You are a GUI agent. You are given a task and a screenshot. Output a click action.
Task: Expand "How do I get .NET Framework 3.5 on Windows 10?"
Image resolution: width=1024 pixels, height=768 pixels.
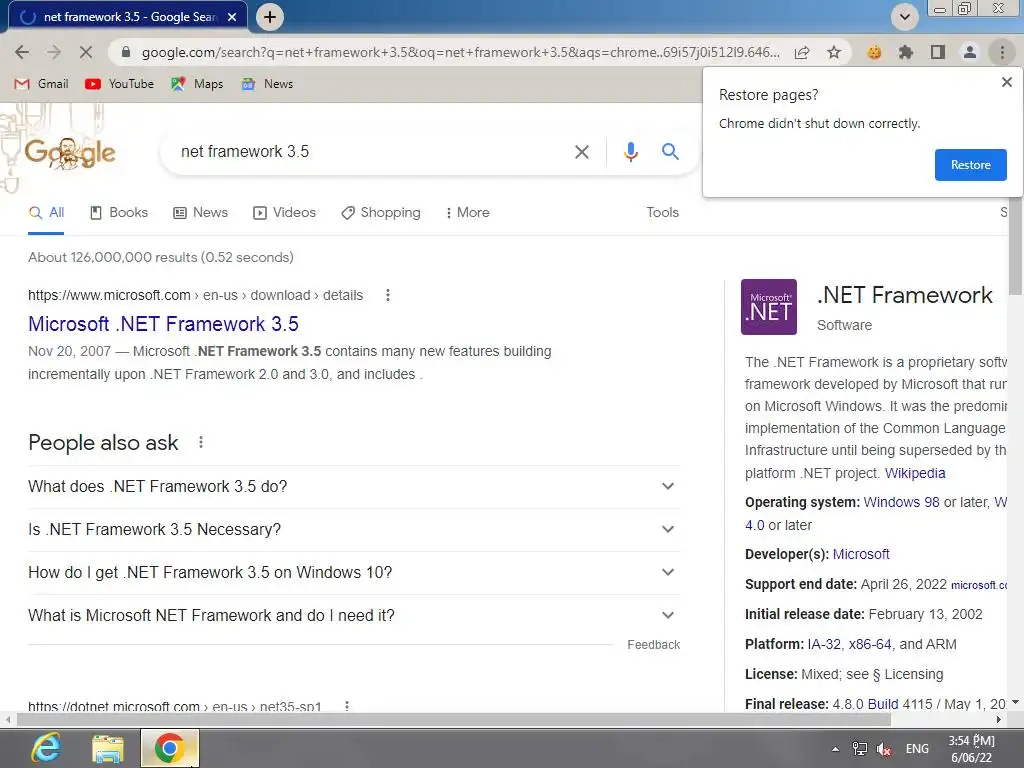coord(353,573)
